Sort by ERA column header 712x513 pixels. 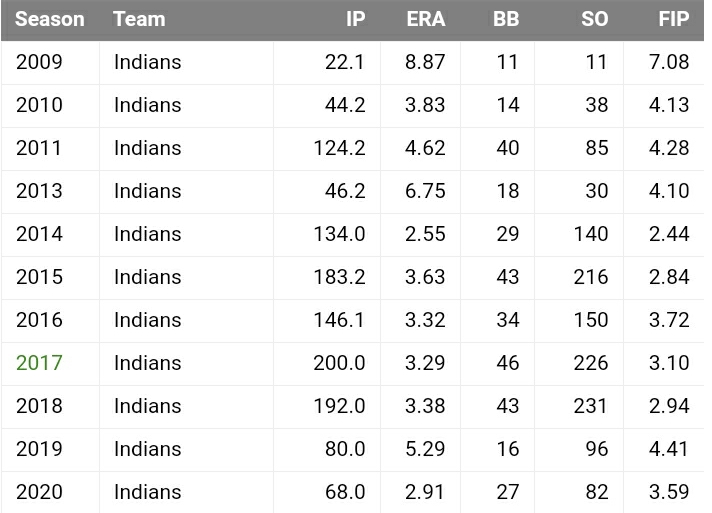point(426,19)
